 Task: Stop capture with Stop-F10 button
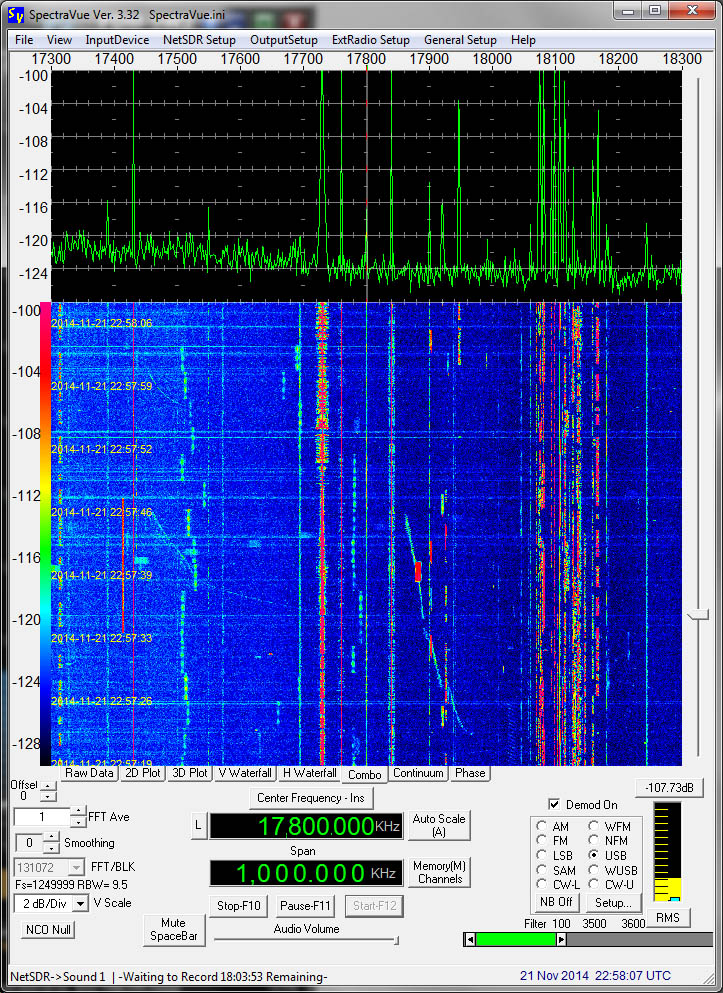(x=239, y=906)
